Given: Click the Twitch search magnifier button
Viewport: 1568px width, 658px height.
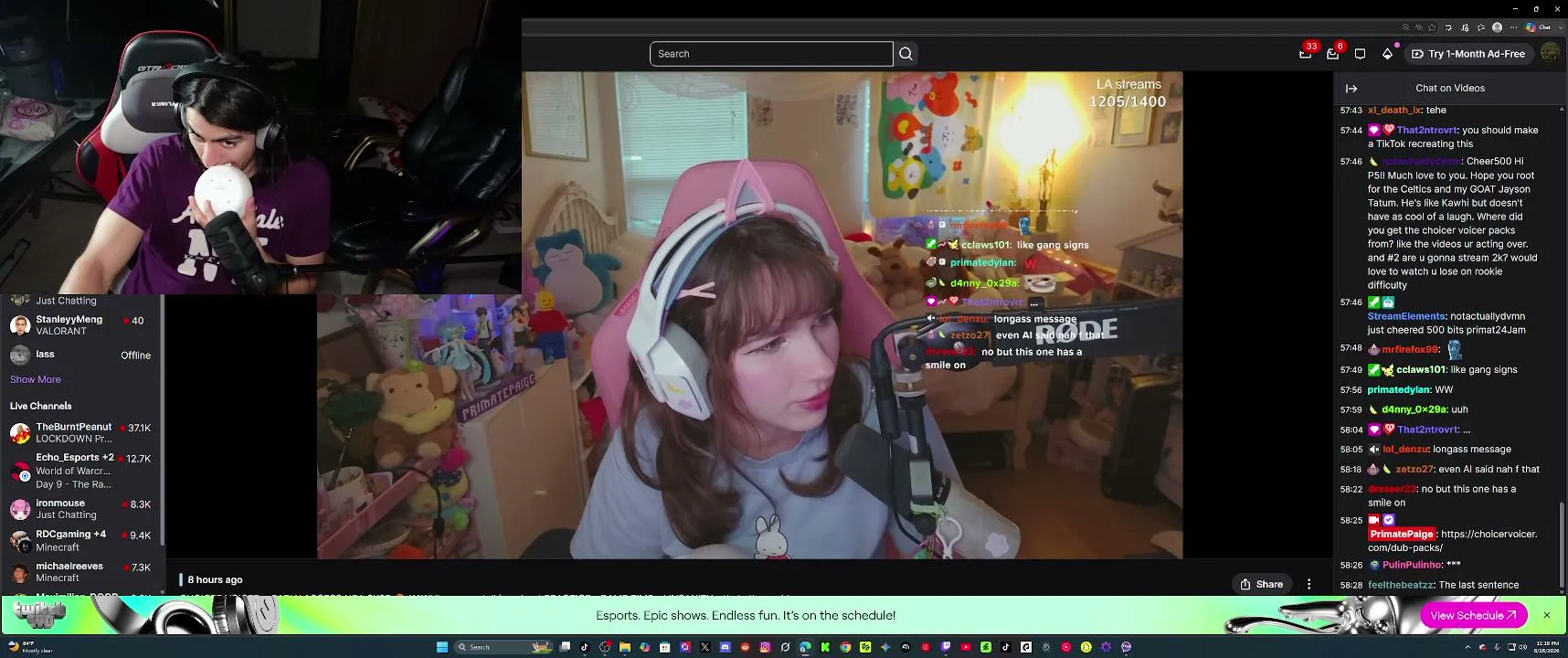Looking at the screenshot, I should pos(906,54).
